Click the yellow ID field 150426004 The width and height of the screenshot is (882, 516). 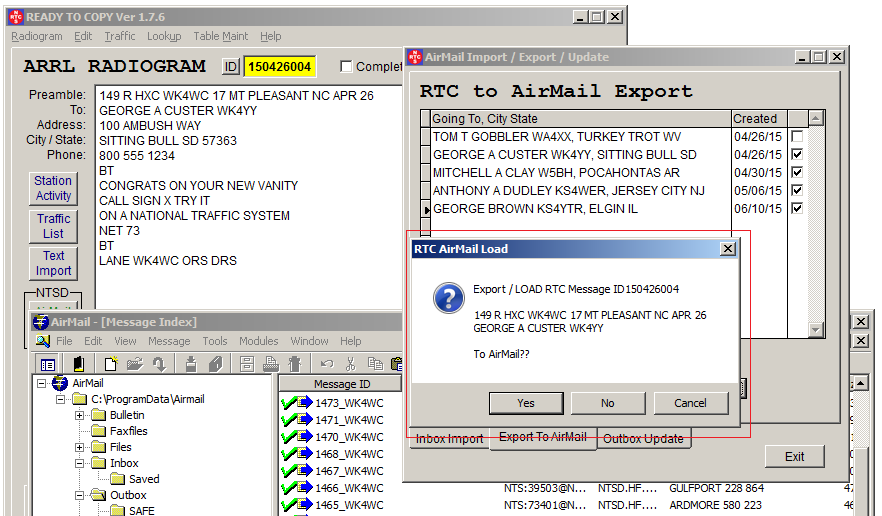[x=280, y=67]
